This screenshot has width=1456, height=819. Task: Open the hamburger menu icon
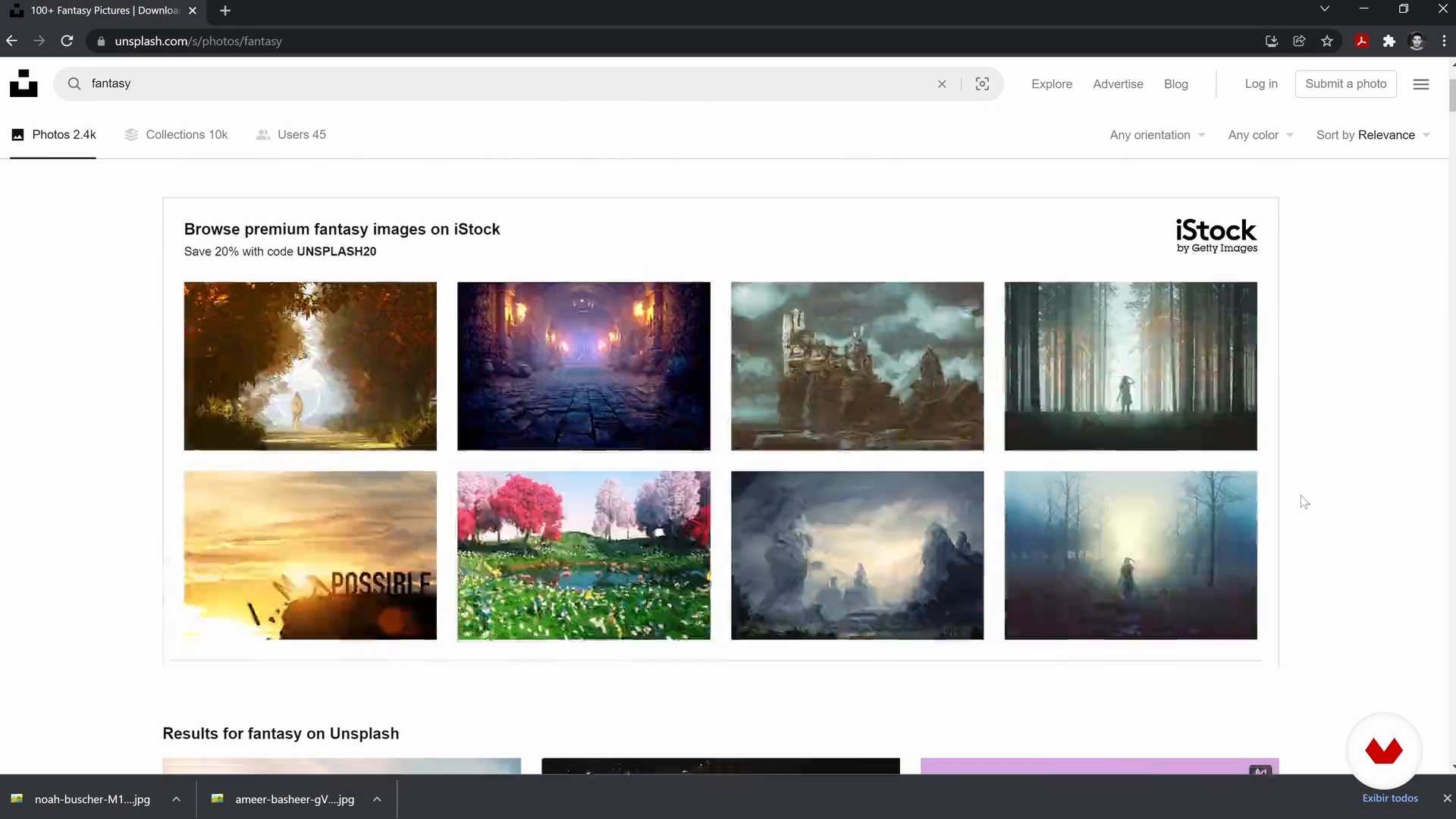pos(1421,84)
